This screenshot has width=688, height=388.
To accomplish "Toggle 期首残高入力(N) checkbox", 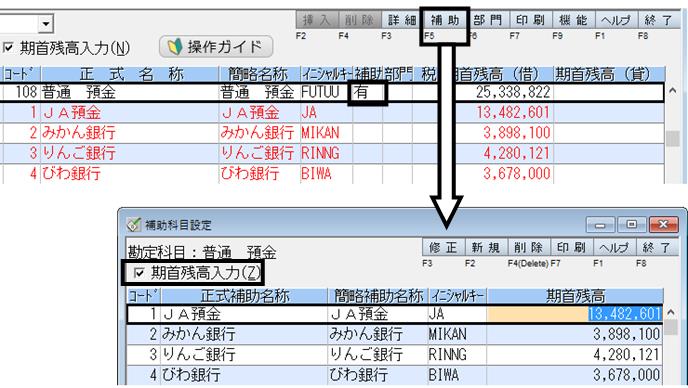I will point(8,47).
